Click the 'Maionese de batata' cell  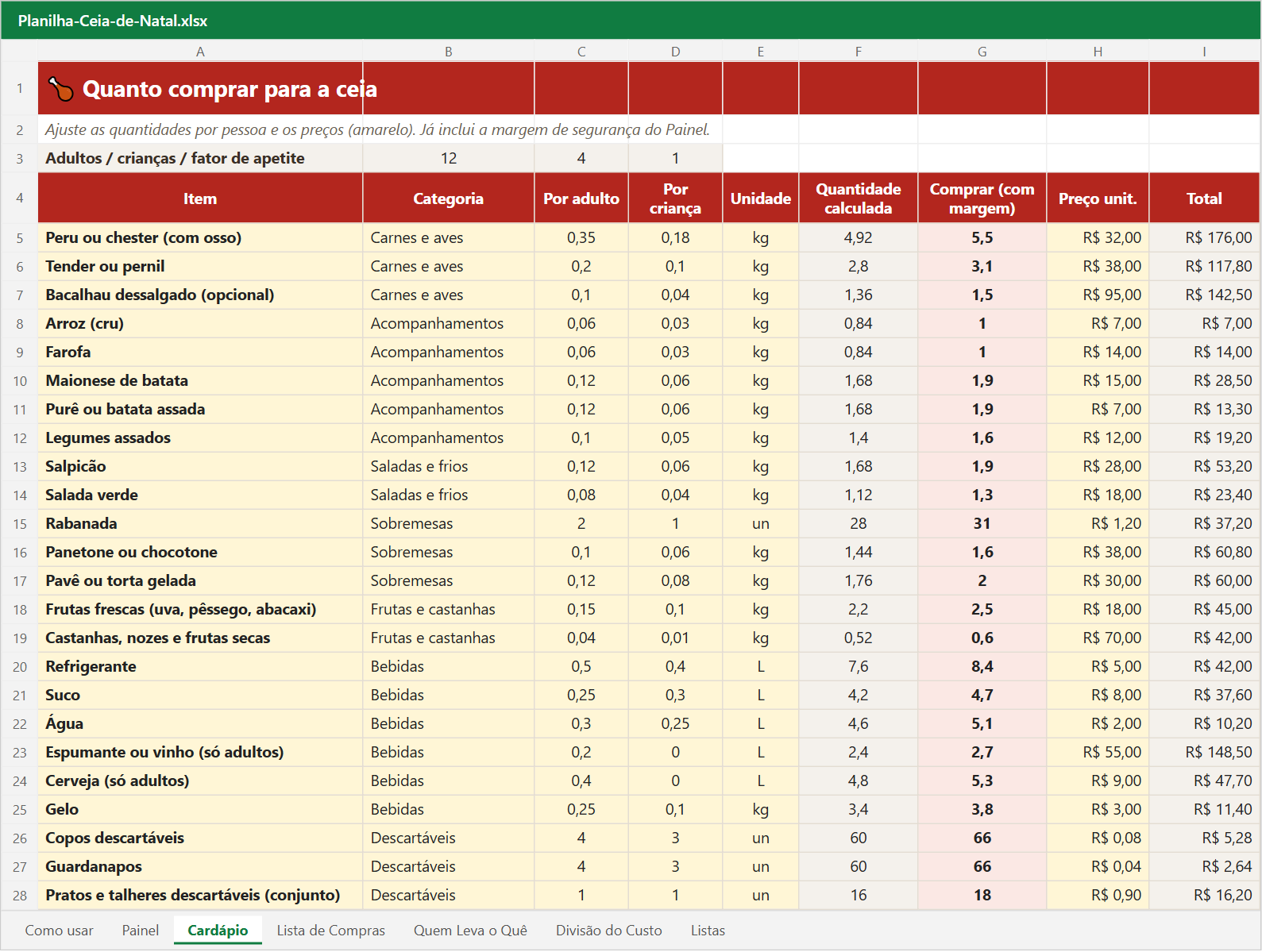[200, 381]
